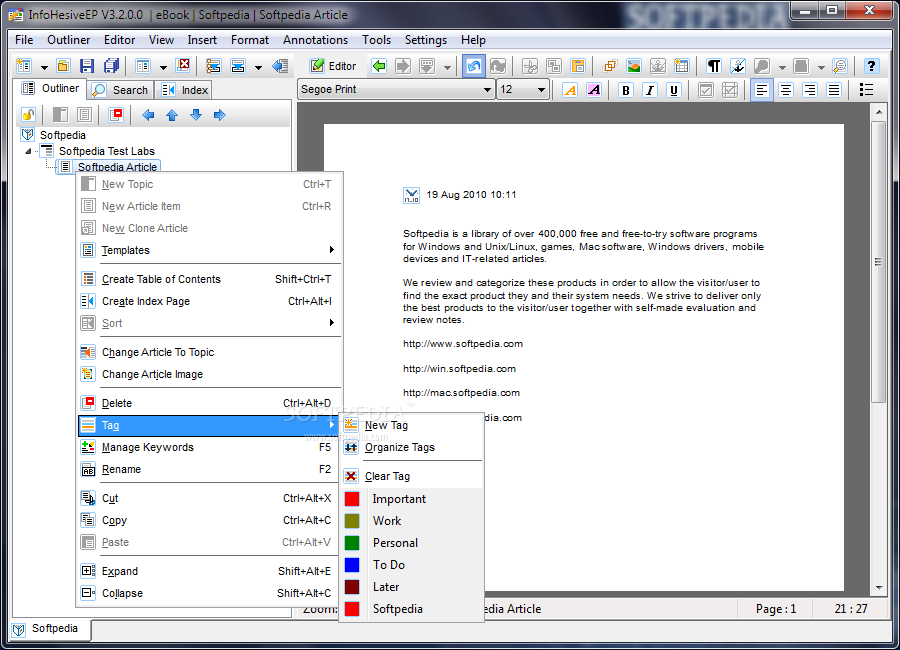Click the http://www.softpedia.com link
The image size is (900, 650).
[x=463, y=344]
